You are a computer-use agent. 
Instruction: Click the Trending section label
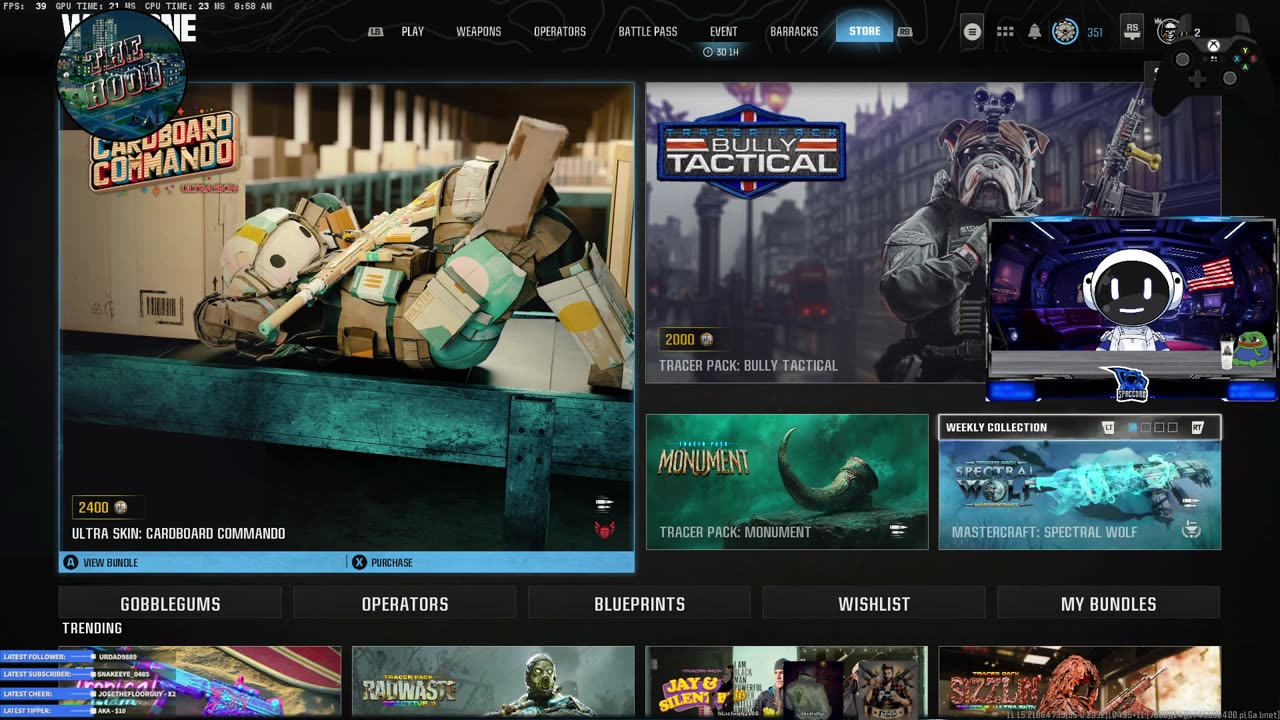(x=92, y=628)
